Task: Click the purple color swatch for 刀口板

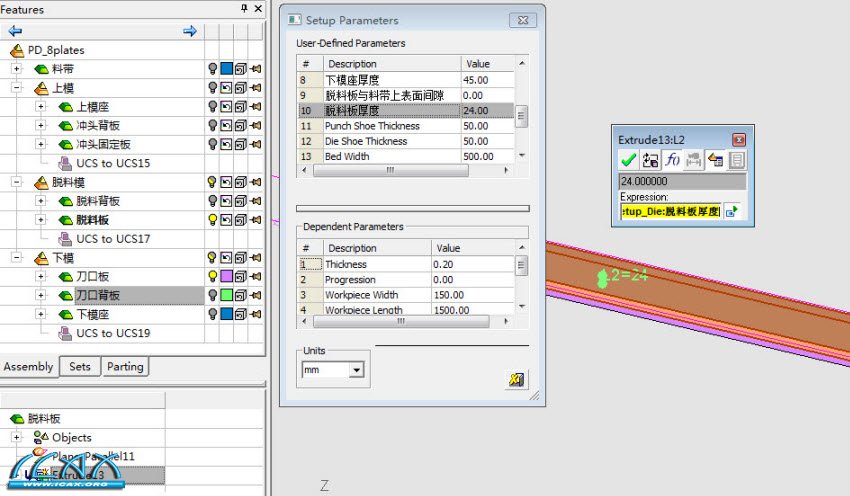Action: click(227, 276)
